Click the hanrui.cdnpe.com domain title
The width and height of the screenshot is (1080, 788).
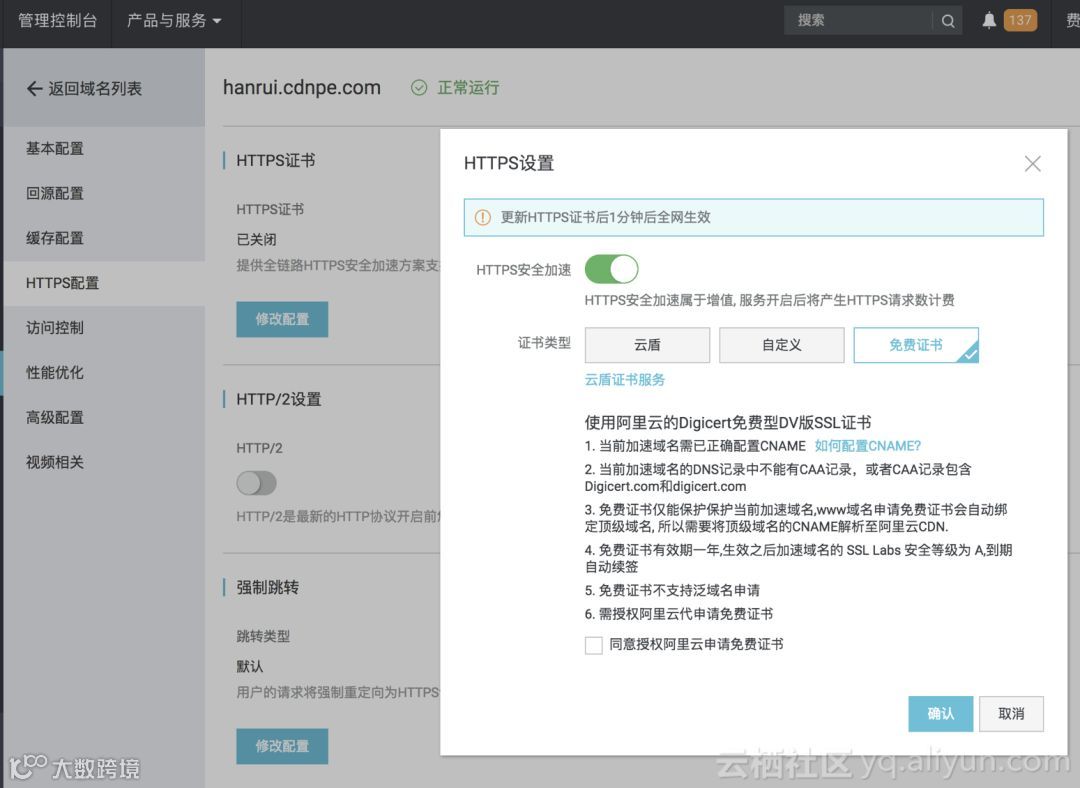(x=302, y=87)
